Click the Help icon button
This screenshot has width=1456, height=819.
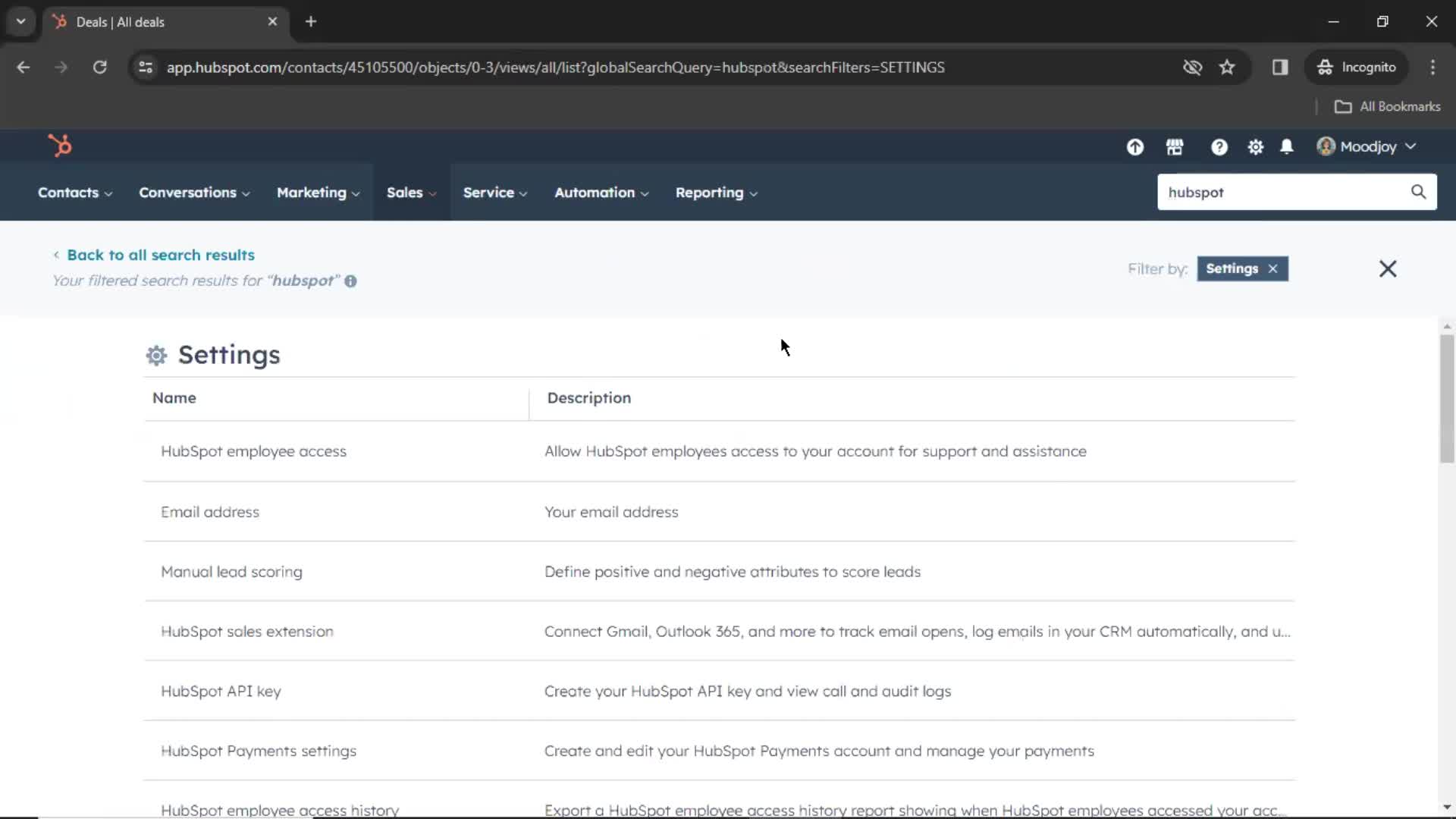coord(1218,146)
